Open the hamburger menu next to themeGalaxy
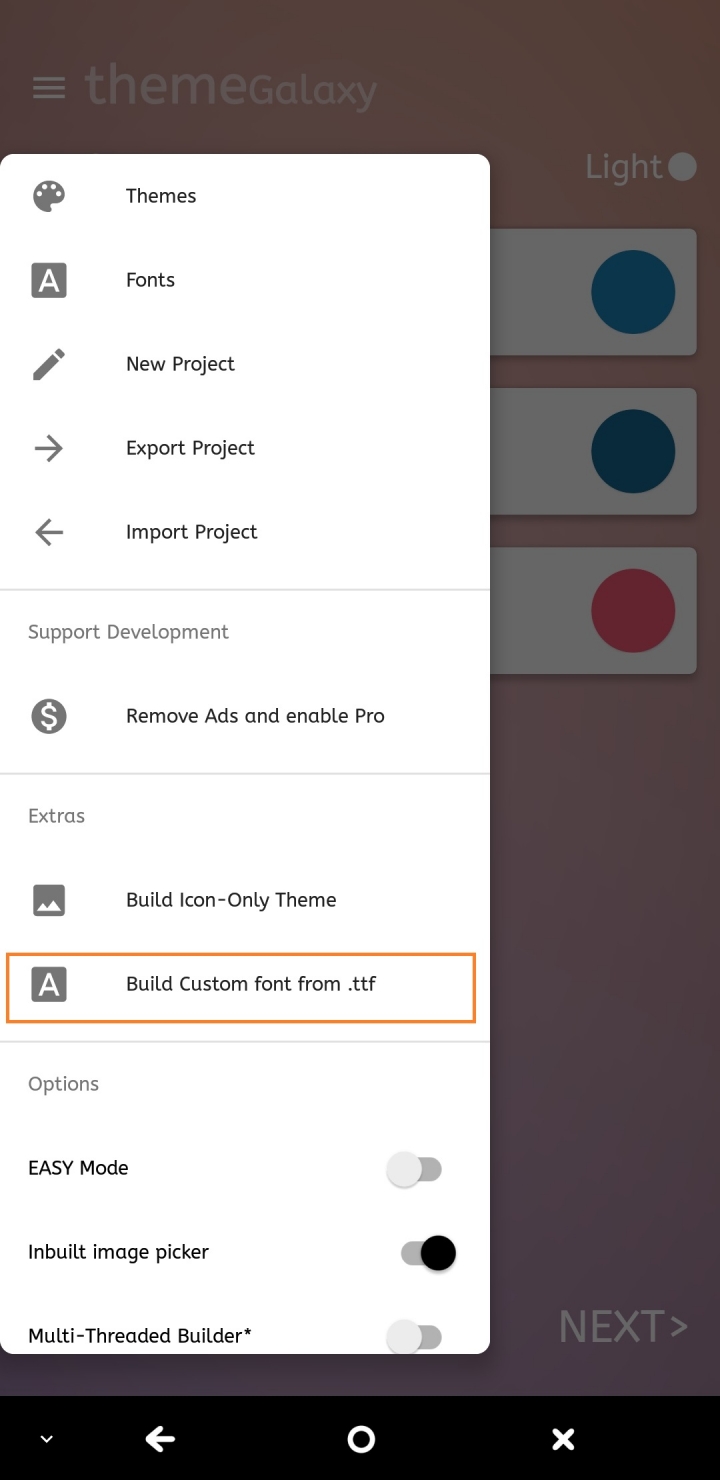 (x=49, y=88)
